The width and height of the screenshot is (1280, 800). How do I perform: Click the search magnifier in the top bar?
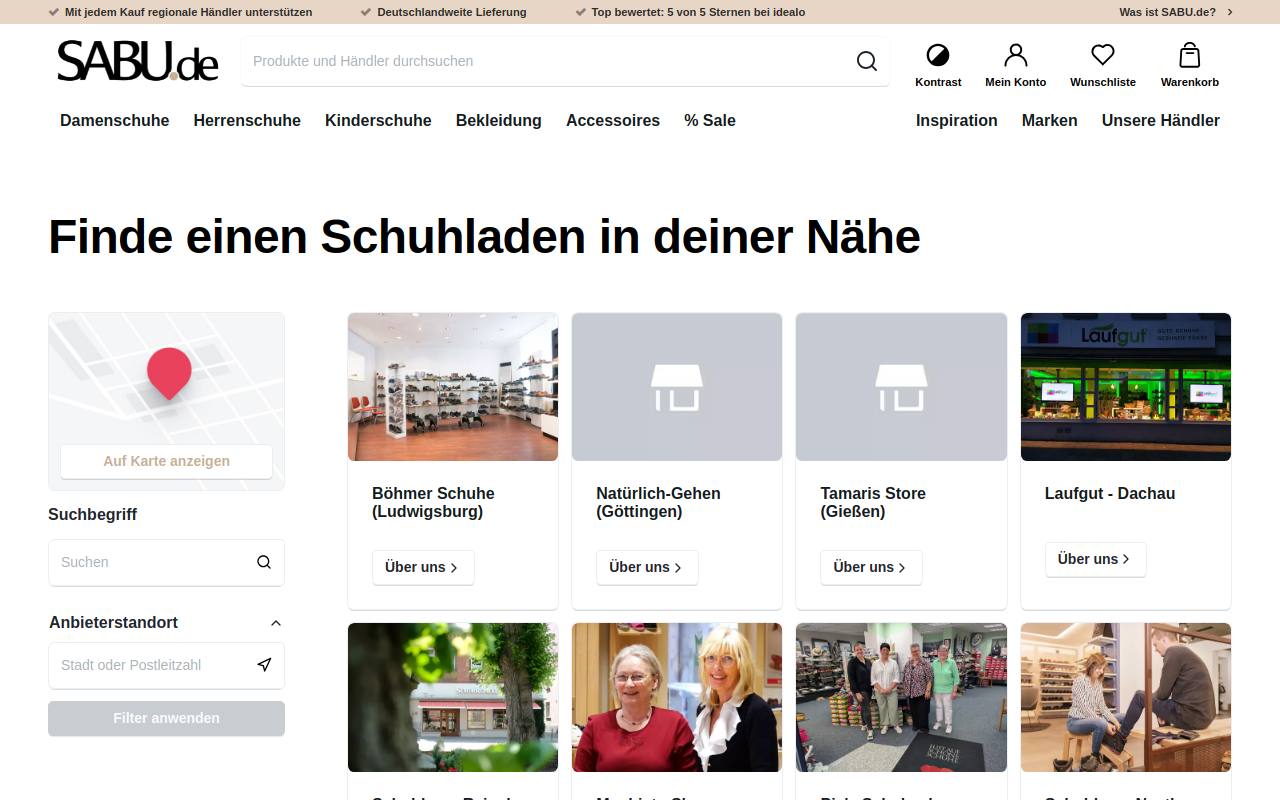(867, 61)
